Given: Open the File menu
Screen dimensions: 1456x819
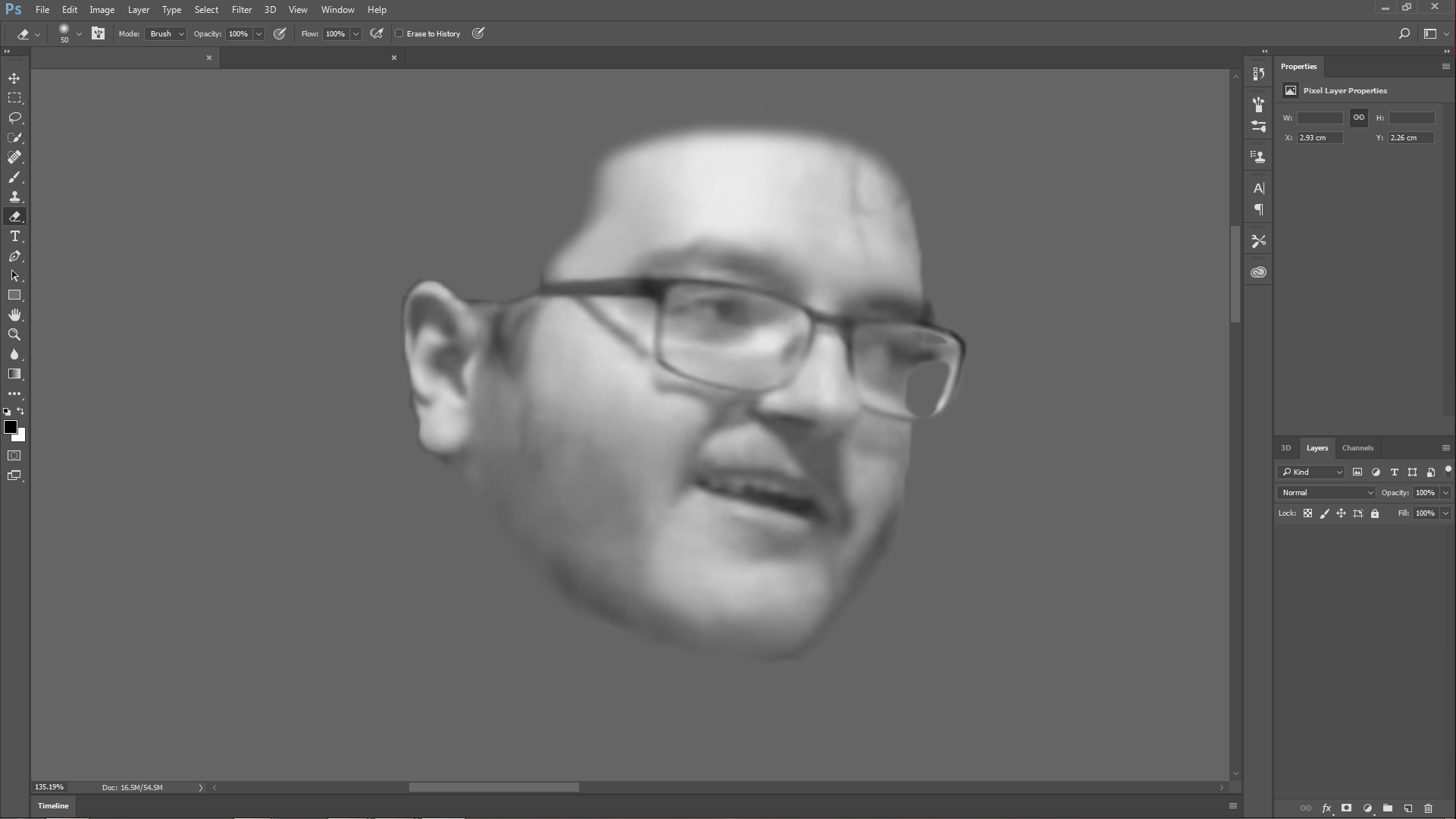Looking at the screenshot, I should [x=42, y=10].
